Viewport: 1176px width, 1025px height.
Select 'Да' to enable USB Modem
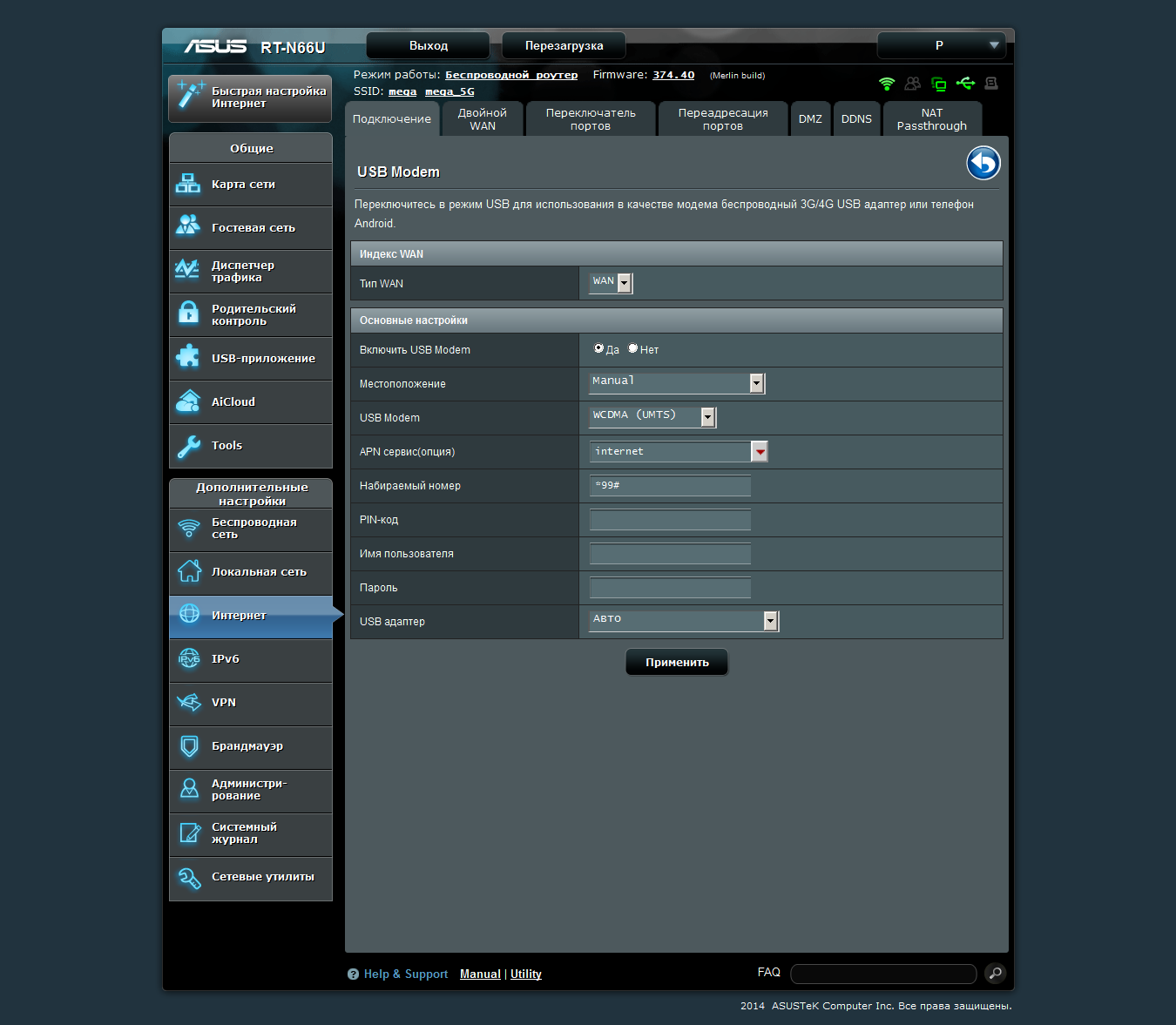(x=599, y=348)
